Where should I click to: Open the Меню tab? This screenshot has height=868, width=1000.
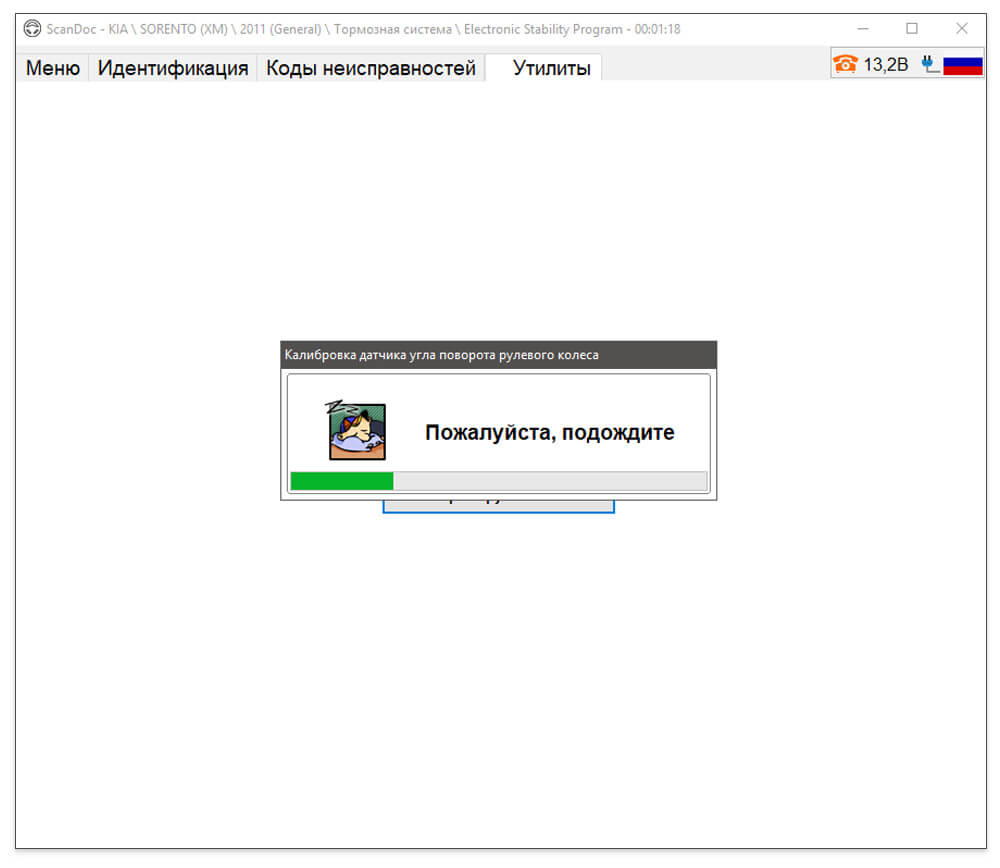53,68
